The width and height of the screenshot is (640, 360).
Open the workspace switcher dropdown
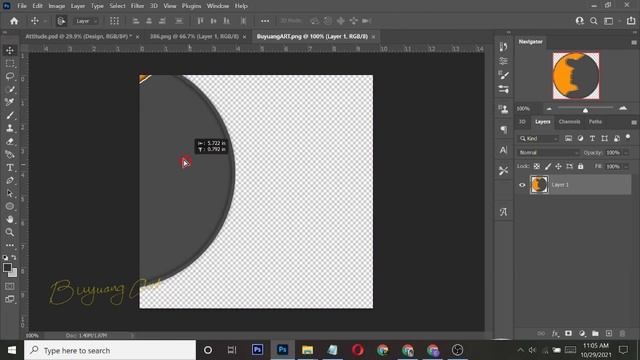click(611, 21)
